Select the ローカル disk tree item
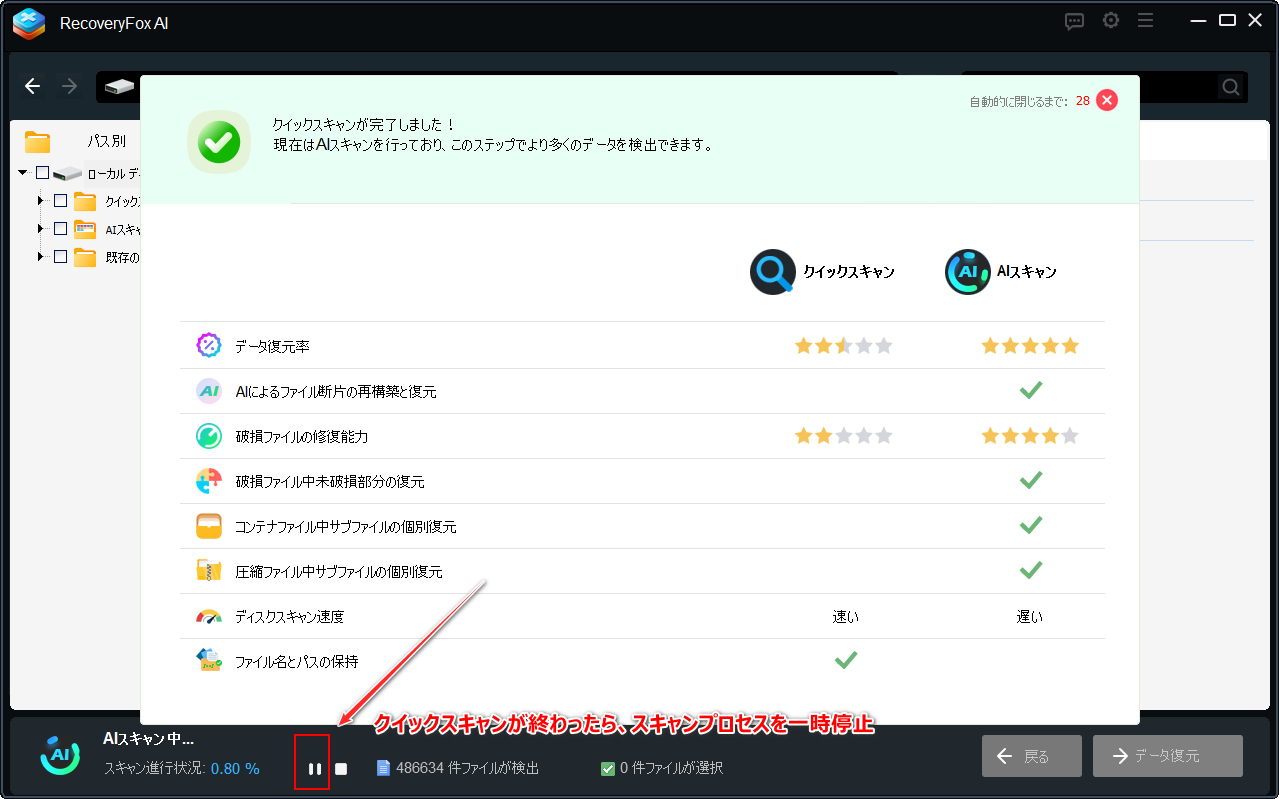Viewport: 1279px width, 799px height. [112, 173]
